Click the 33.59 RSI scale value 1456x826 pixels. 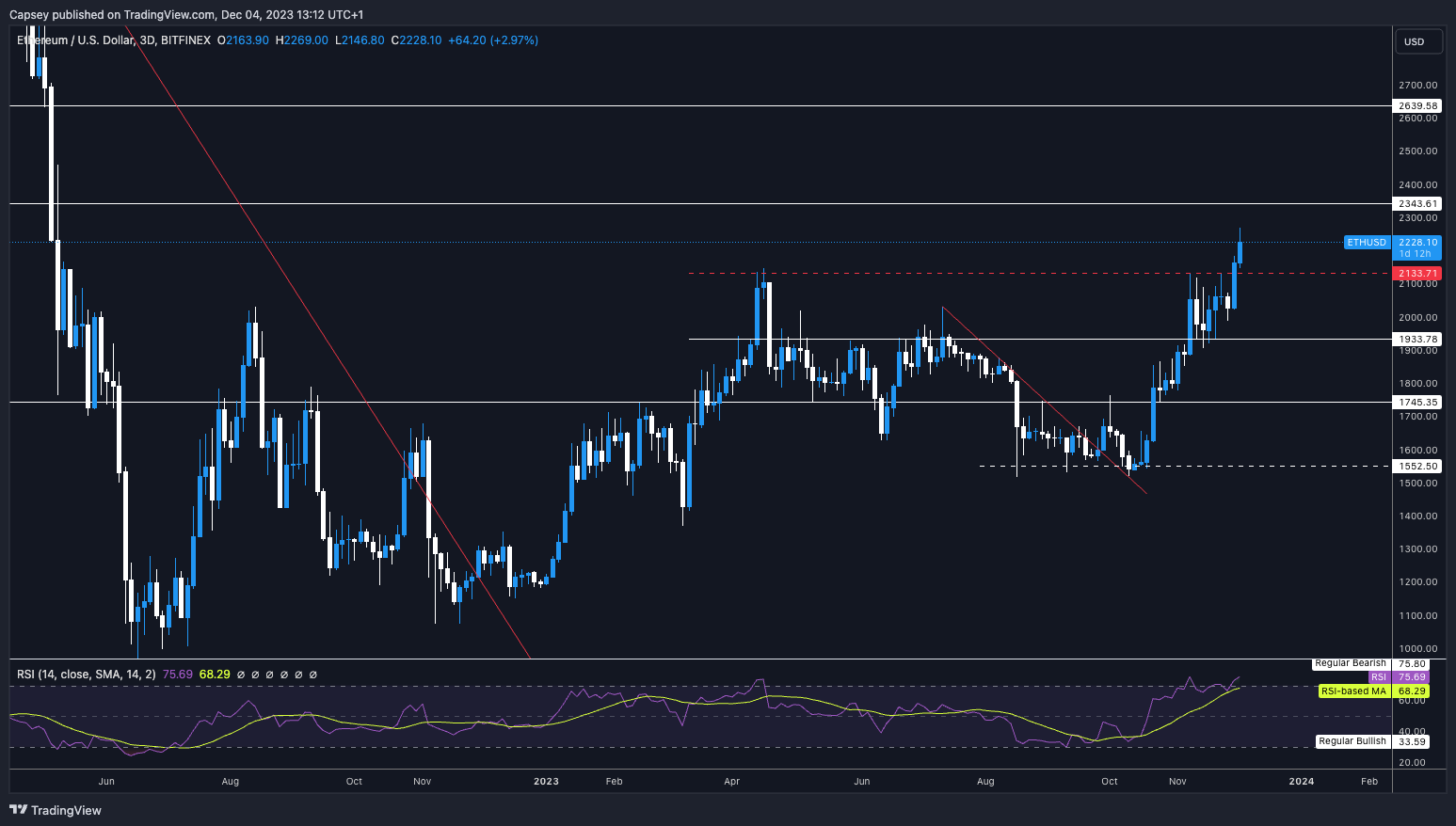pyautogui.click(x=1412, y=741)
